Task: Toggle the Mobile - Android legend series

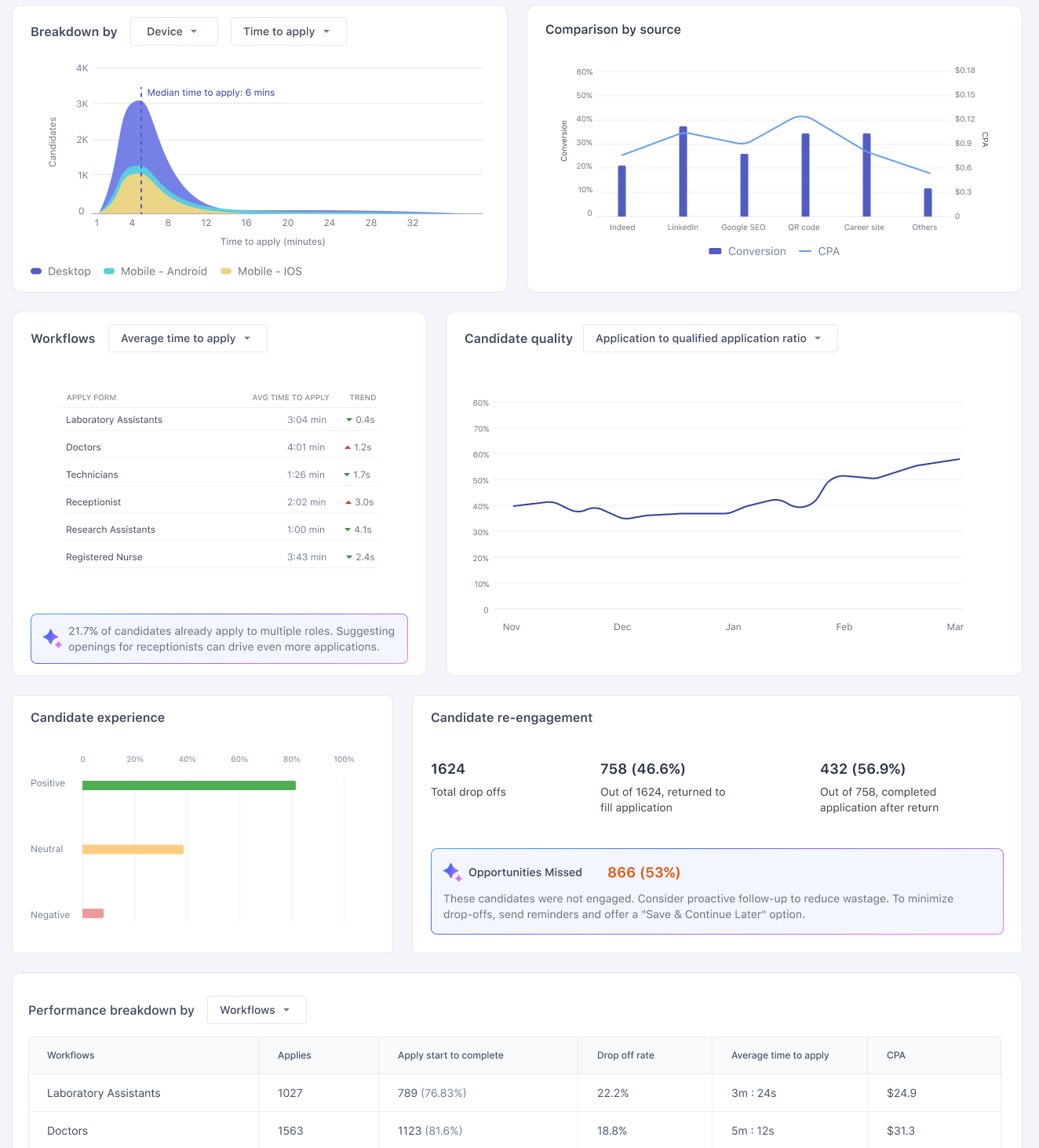Action: pos(155,272)
